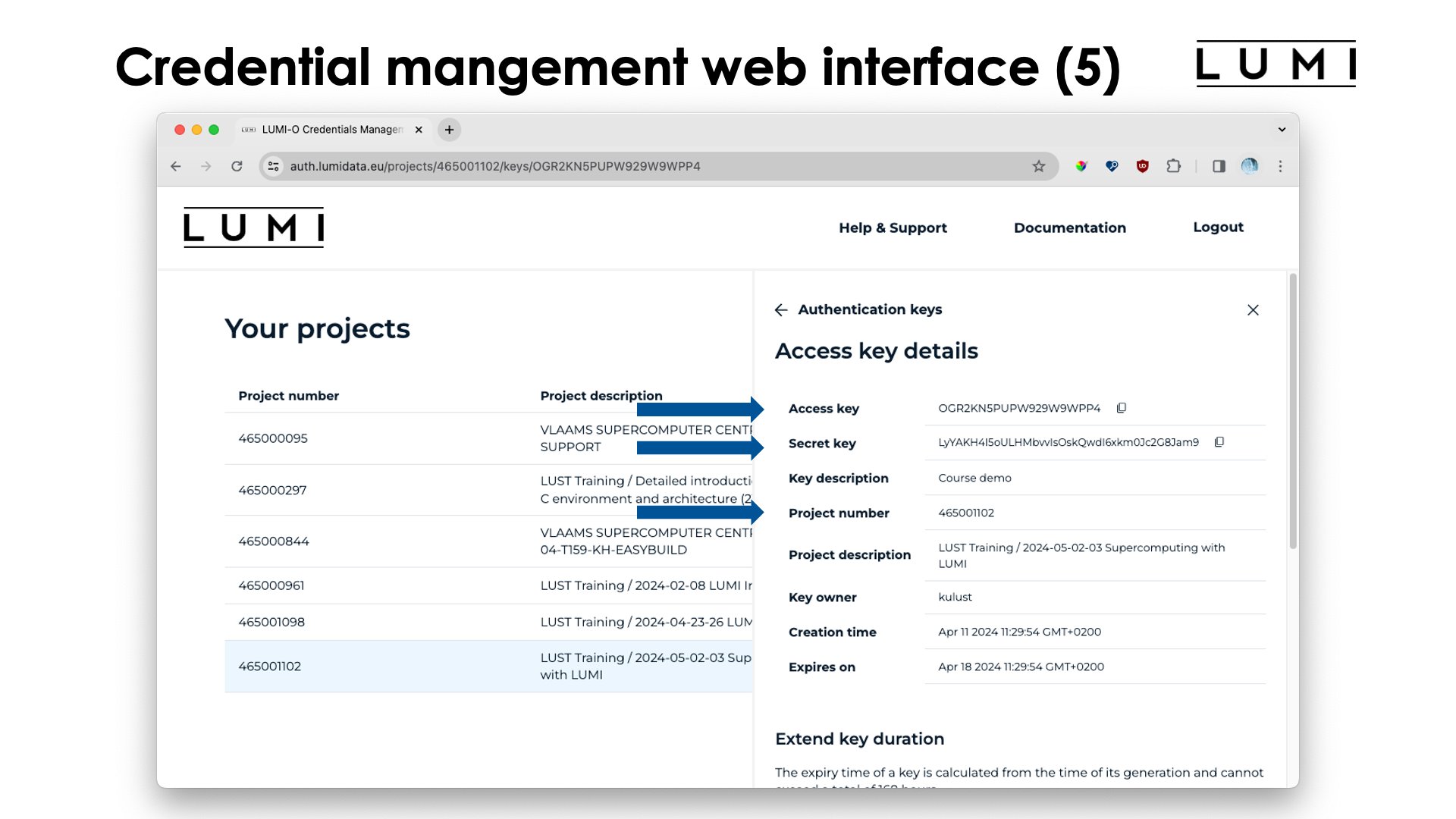The image size is (1456, 819).
Task: Close the LUMI-O Credentials Manager tab
Action: coord(419,130)
